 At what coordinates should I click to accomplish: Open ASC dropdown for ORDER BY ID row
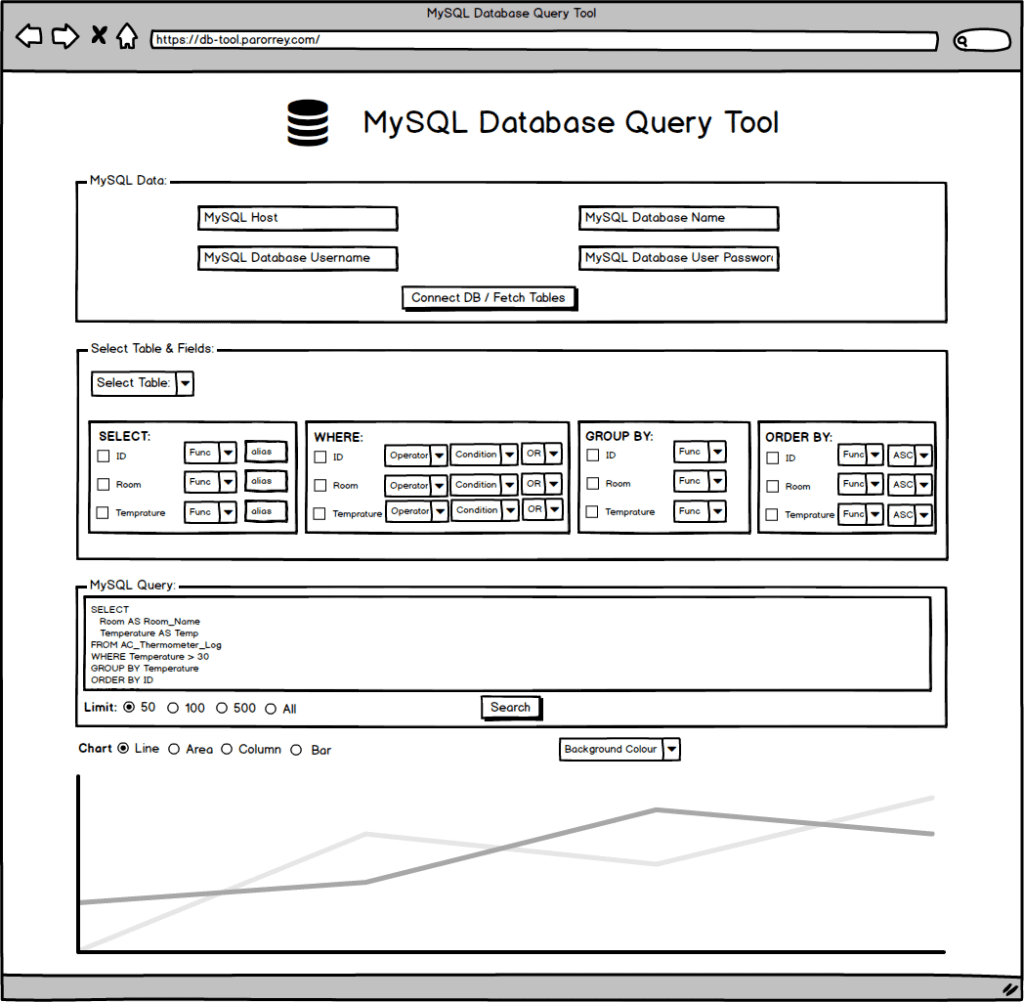click(910, 455)
